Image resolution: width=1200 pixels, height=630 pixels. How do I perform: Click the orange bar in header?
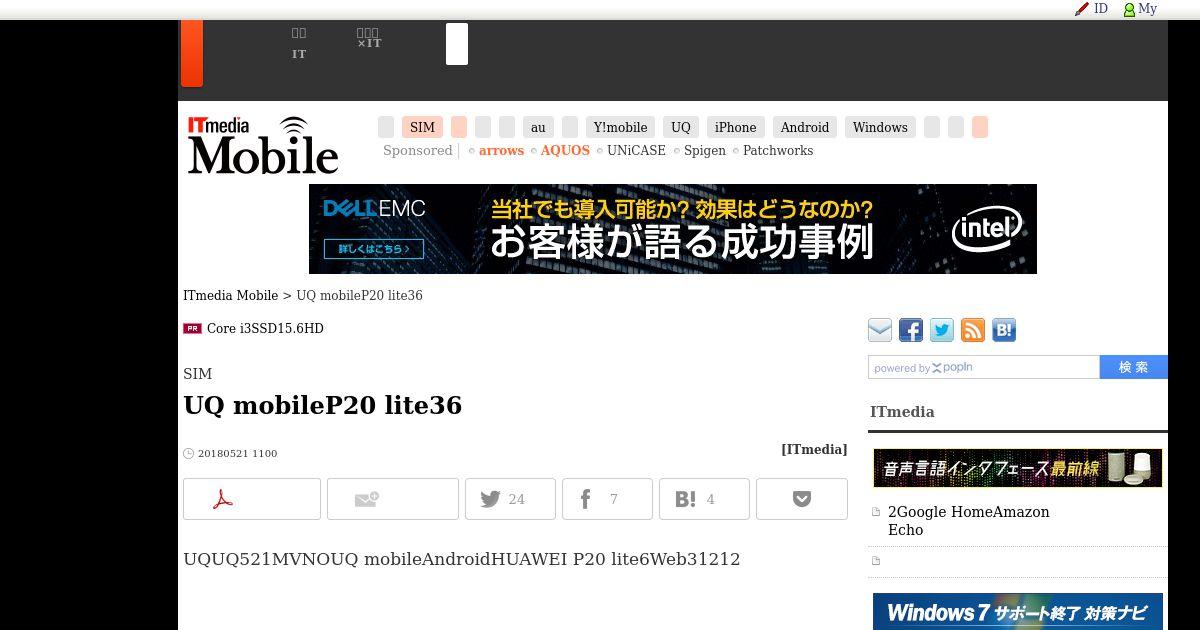pos(191,53)
